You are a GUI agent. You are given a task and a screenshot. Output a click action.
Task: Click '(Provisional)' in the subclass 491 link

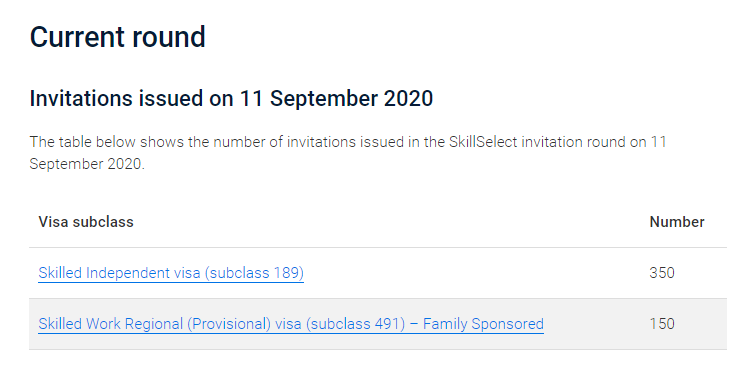(x=229, y=324)
